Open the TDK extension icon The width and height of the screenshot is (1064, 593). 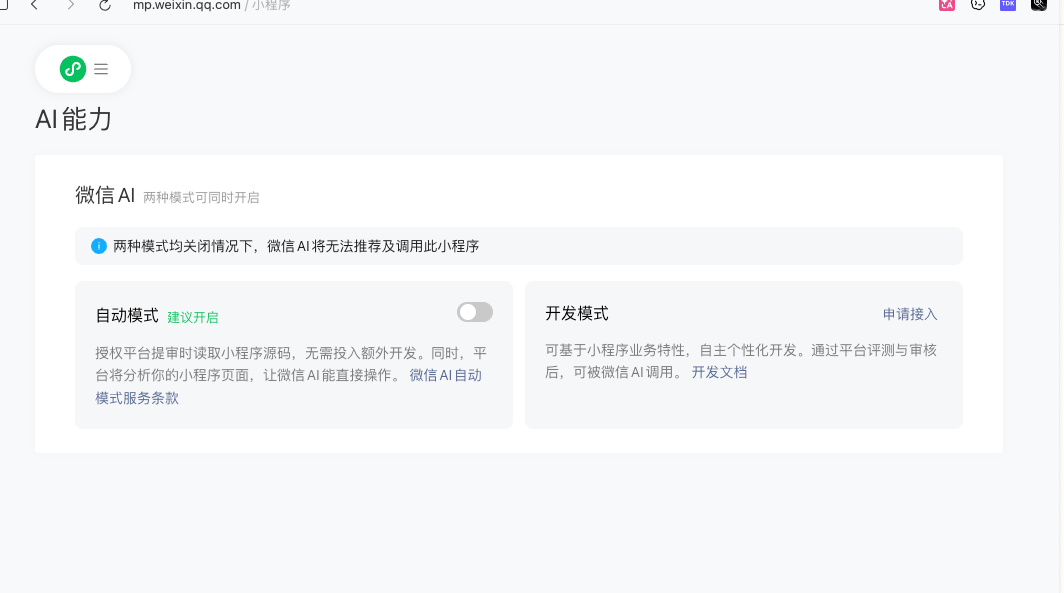[x=1008, y=5]
